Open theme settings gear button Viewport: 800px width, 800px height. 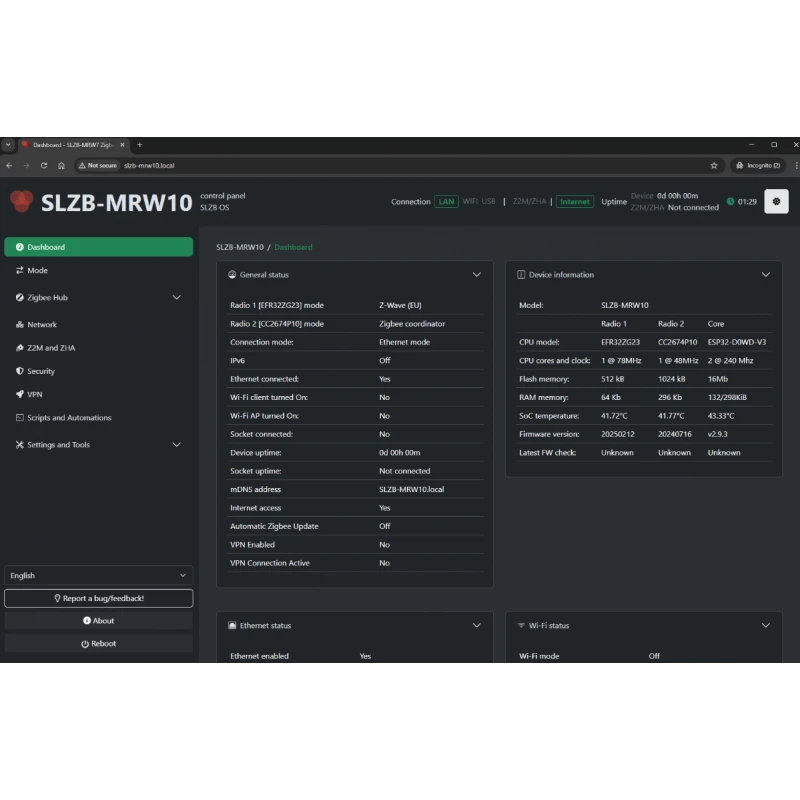click(x=776, y=201)
